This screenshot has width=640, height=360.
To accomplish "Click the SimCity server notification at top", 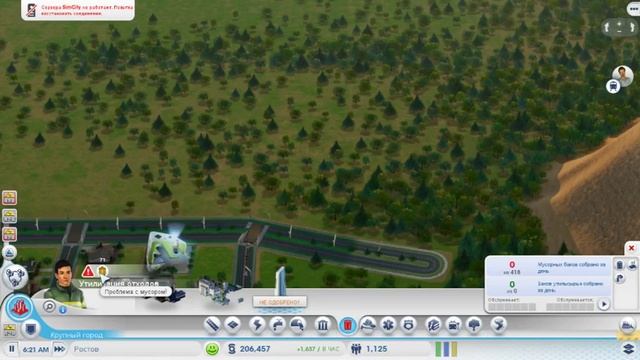I will [x=78, y=10].
